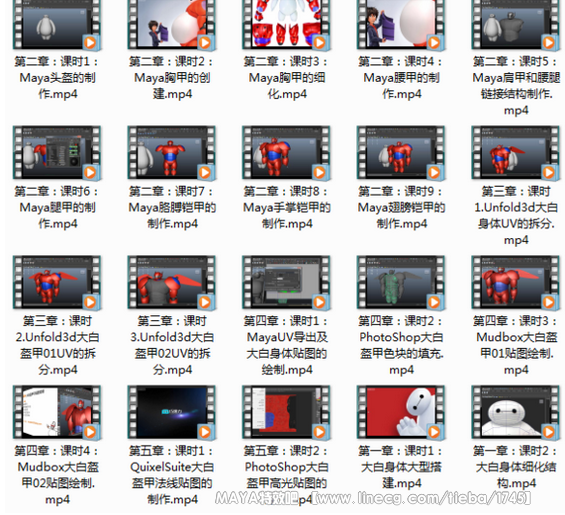The width and height of the screenshot is (565, 515).
Task: Select the video icon for 第四章:课时2 PhotoShop大白盔甲色块的填充
Action: [x=401, y=282]
